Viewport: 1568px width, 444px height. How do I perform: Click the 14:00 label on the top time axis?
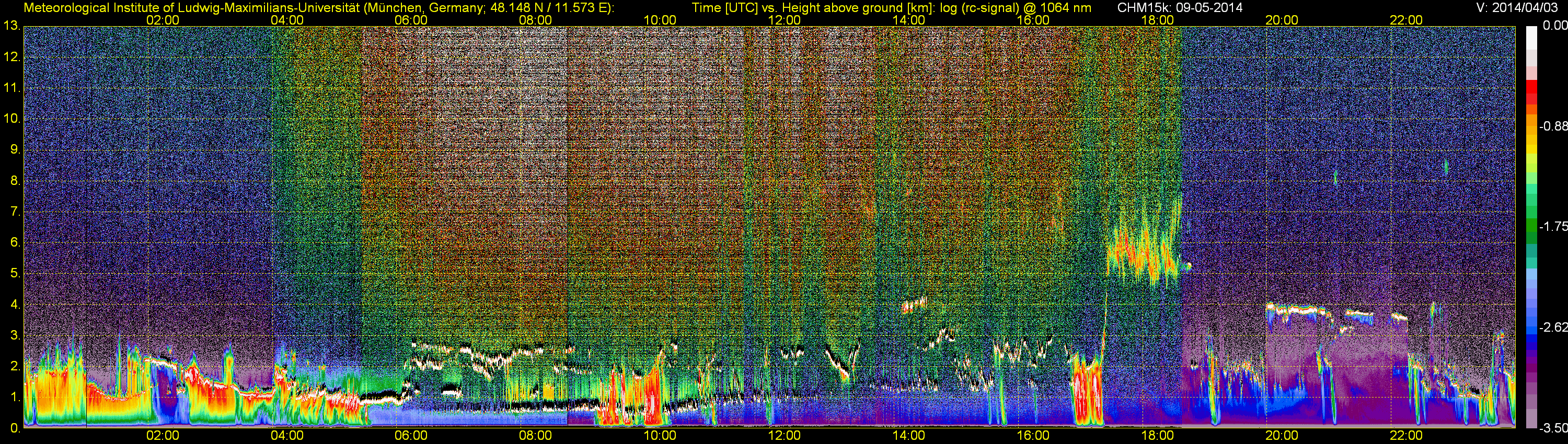(909, 20)
